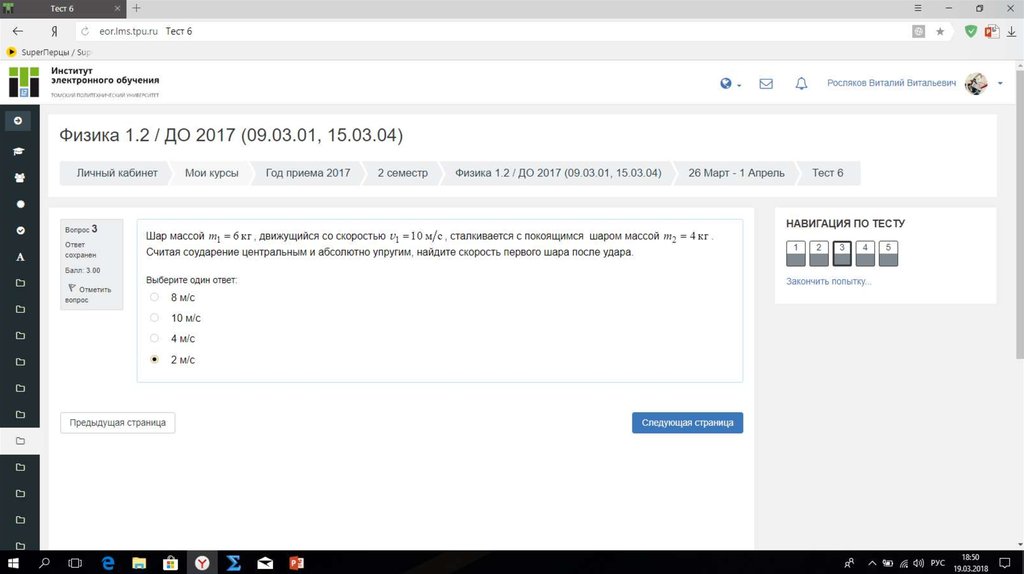This screenshot has height=574, width=1024.
Task: Close the Тест 6 browser tab
Action: coord(118,8)
